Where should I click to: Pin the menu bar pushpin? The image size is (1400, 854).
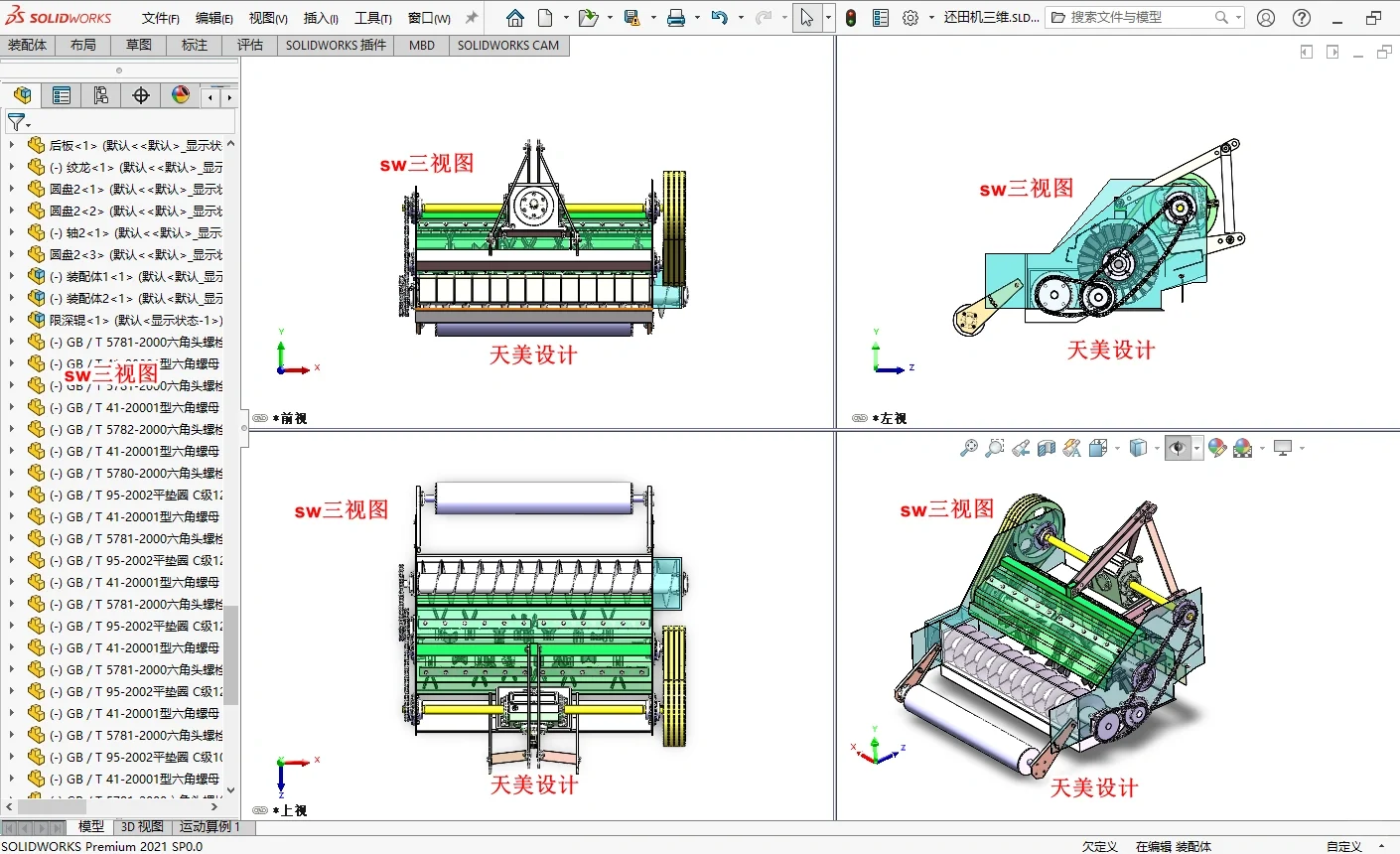coord(472,18)
